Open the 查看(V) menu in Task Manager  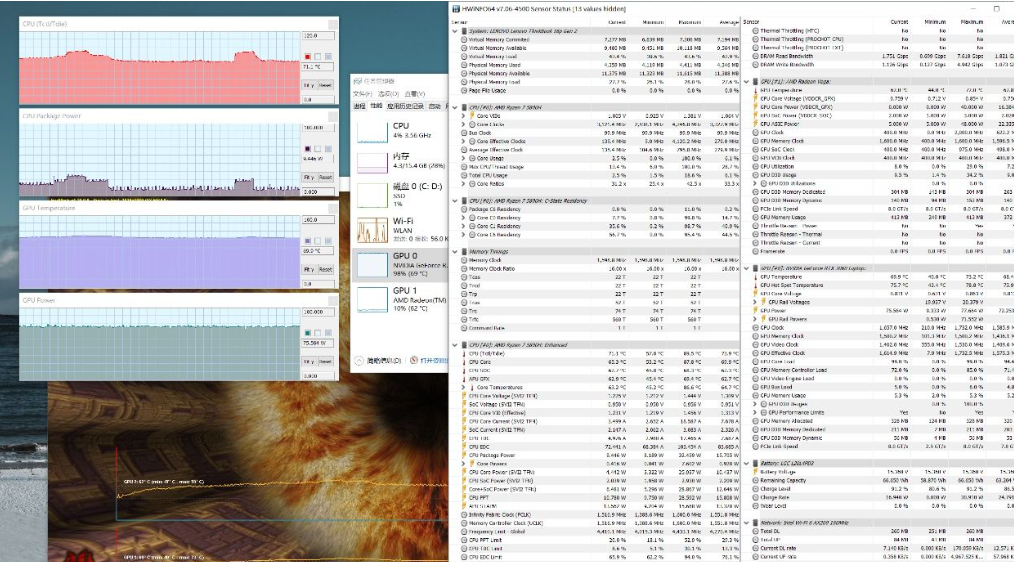(414, 94)
